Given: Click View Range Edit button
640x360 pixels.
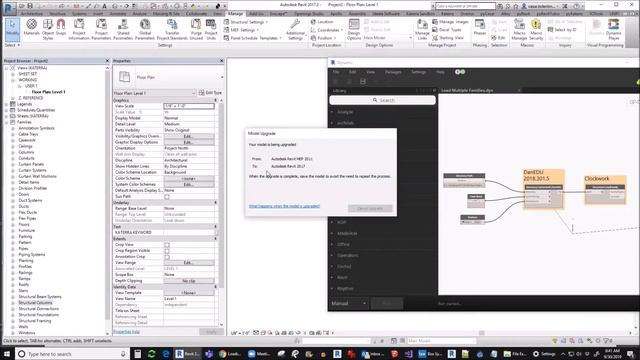Looking at the screenshot, I should point(189,262).
